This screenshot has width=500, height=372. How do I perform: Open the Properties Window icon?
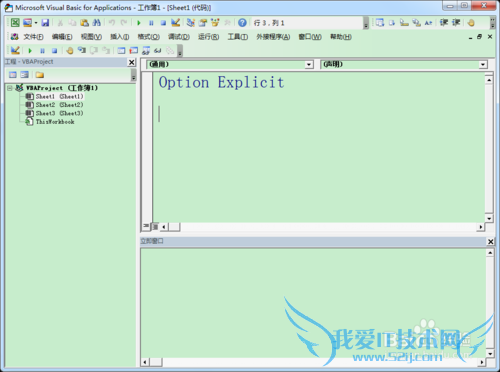click(x=203, y=23)
